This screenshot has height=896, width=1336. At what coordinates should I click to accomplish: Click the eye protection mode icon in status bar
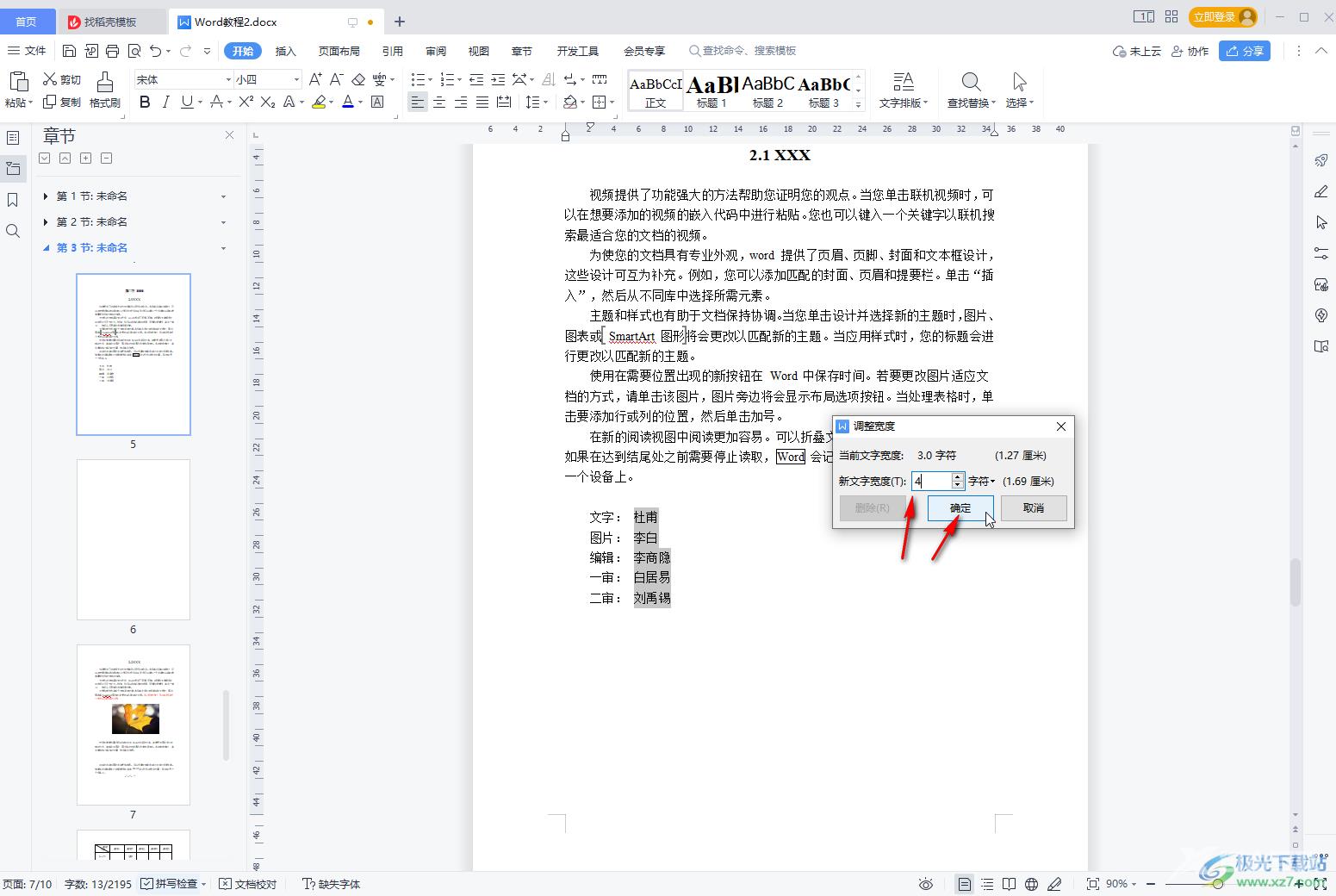point(926,884)
